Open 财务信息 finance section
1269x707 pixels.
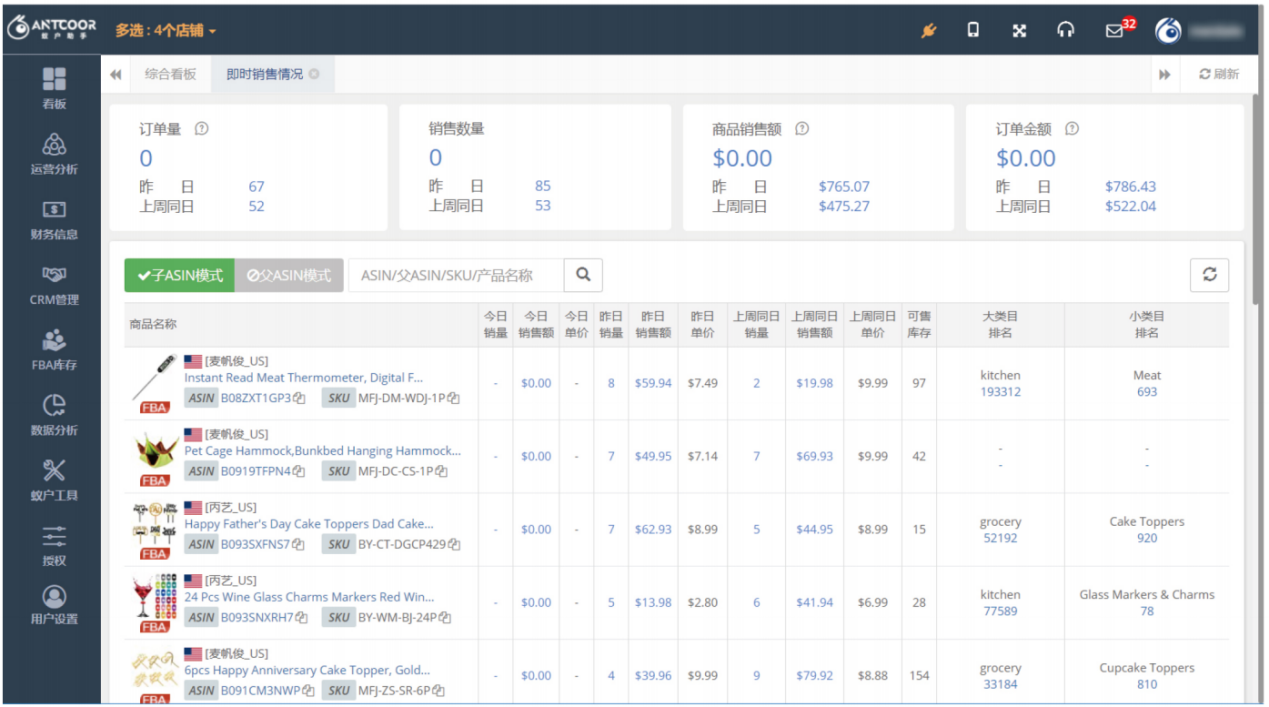[x=54, y=219]
